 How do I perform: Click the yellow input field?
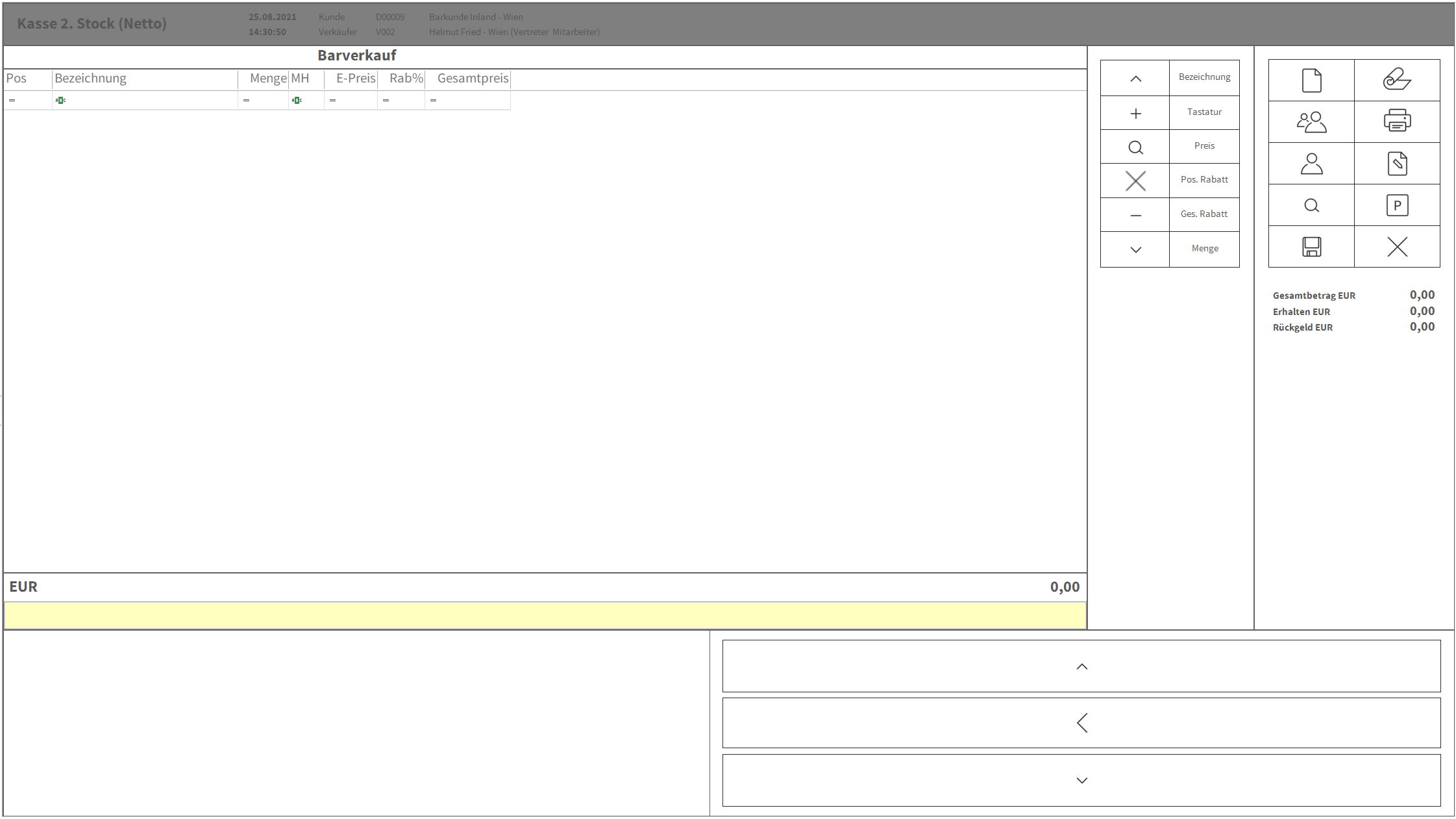[x=545, y=615]
